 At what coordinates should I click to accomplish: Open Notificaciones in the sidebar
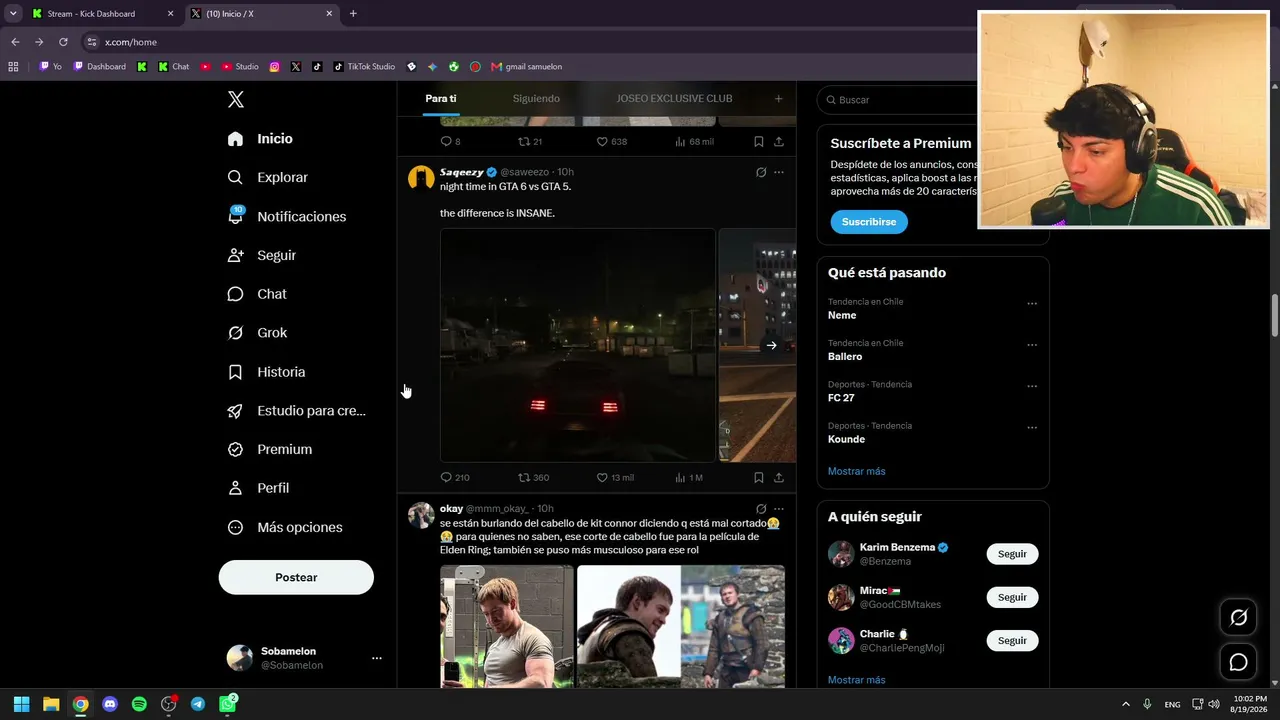point(286,216)
